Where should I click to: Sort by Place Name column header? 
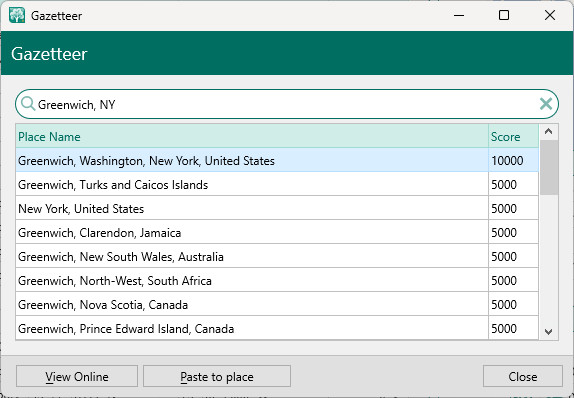252,137
